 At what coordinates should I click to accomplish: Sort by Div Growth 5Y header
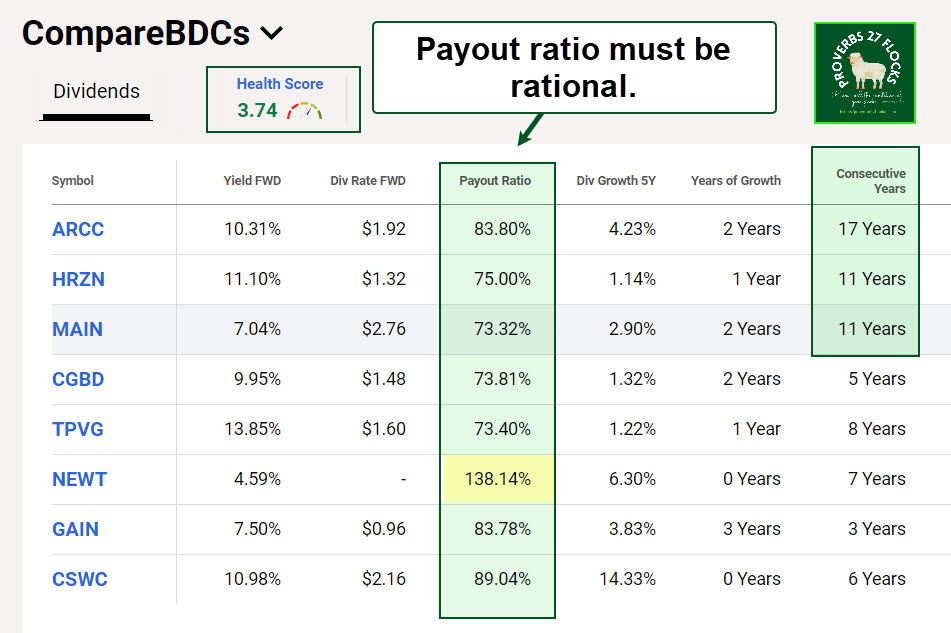pos(616,181)
